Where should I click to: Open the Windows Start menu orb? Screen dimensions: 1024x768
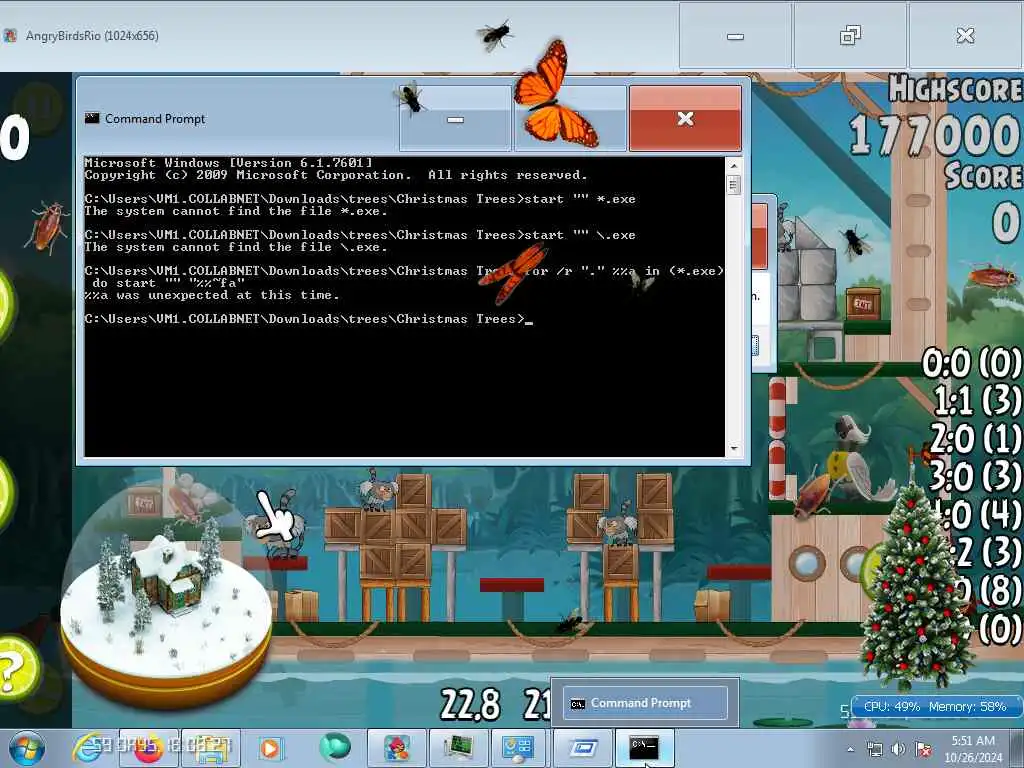click(x=26, y=748)
